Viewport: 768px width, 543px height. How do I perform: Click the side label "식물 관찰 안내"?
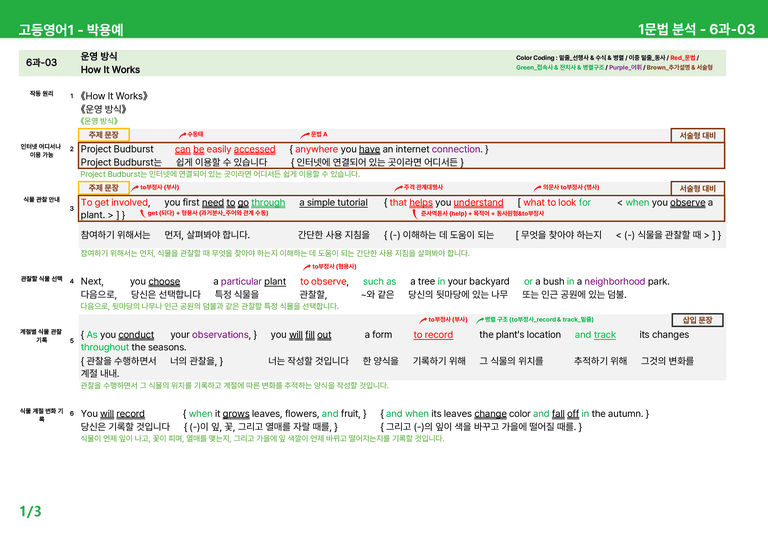[42, 199]
